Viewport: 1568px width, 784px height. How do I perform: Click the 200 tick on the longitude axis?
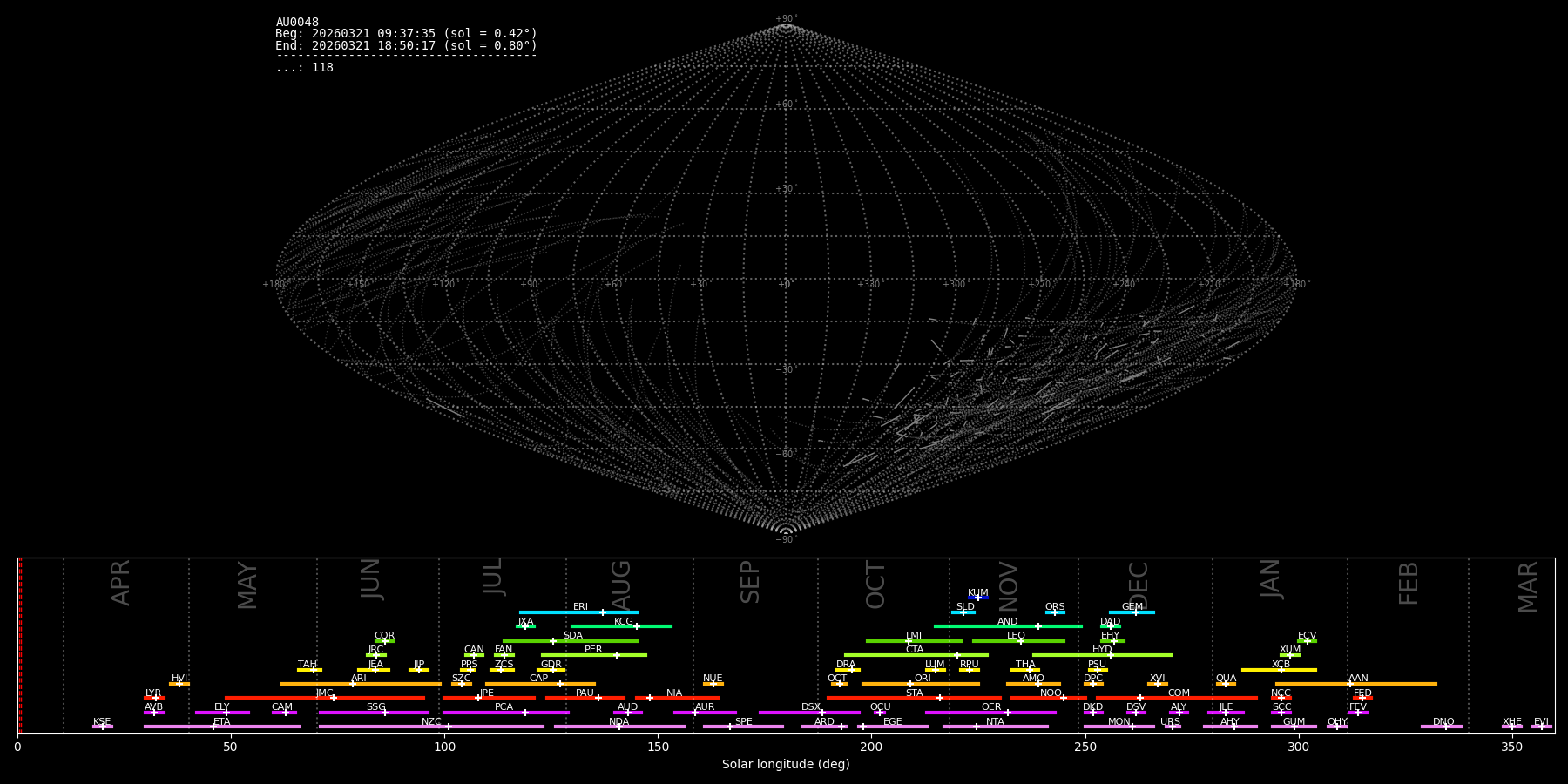[x=871, y=747]
